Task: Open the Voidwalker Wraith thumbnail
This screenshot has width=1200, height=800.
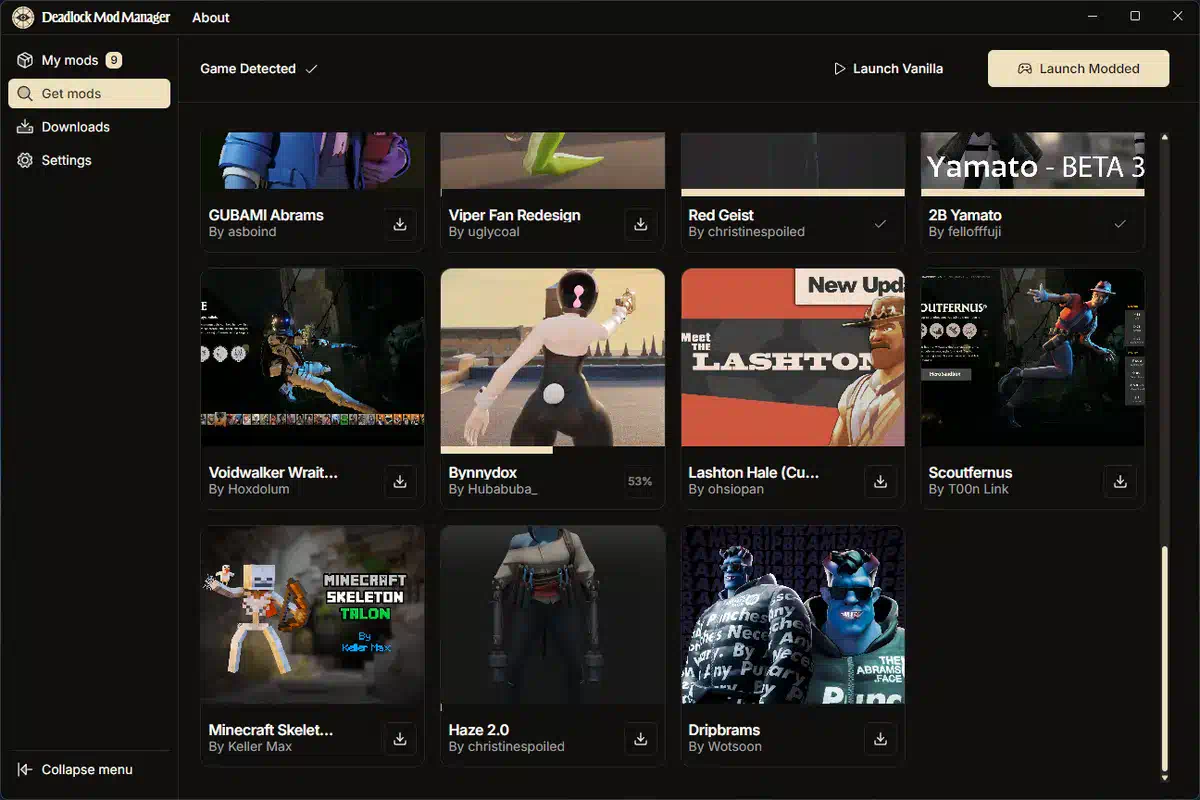Action: (313, 357)
